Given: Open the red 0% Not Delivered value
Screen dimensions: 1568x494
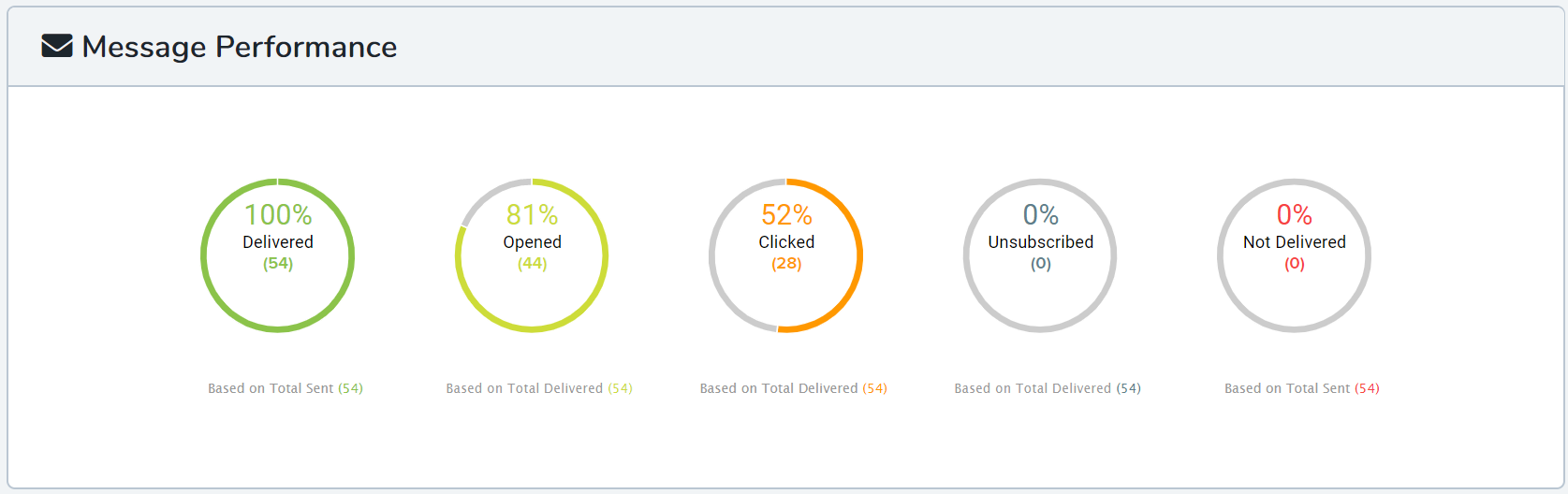Looking at the screenshot, I should point(1295,214).
